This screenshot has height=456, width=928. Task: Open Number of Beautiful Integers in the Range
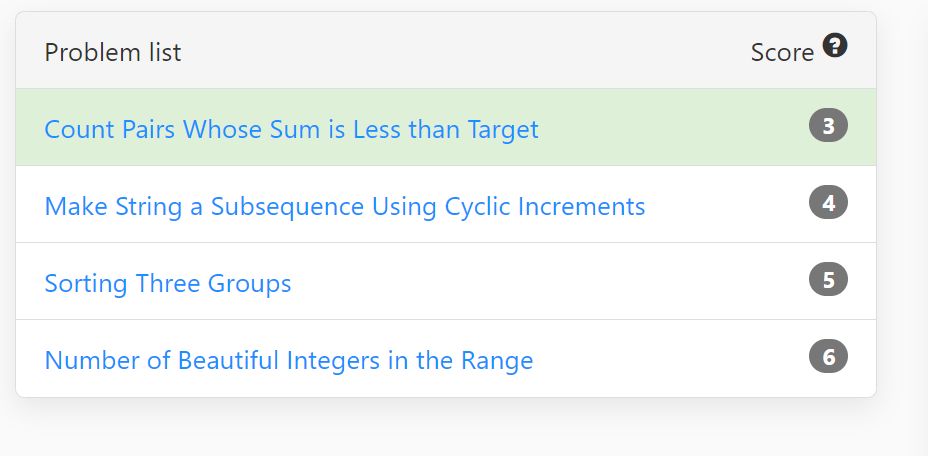coord(289,360)
